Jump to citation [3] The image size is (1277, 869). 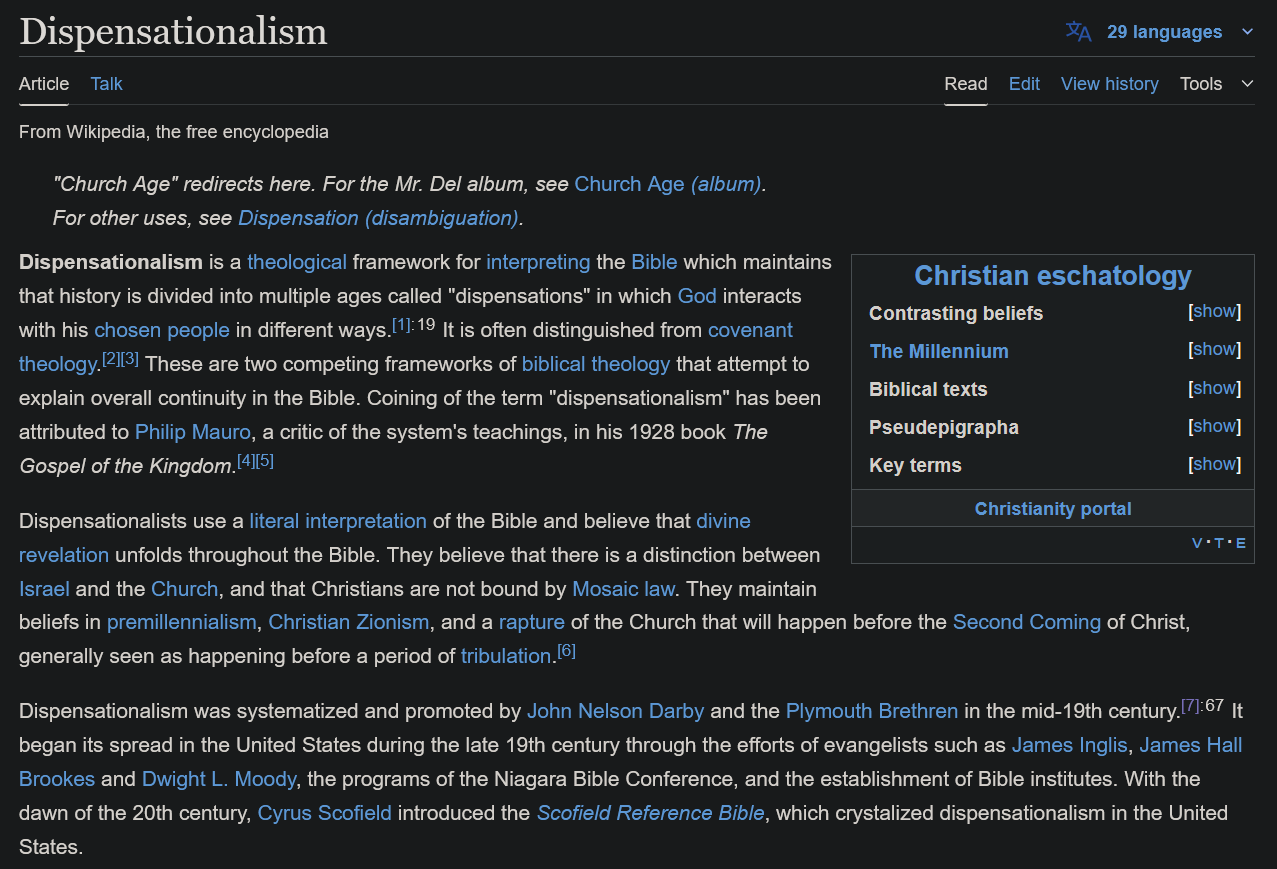coord(130,358)
